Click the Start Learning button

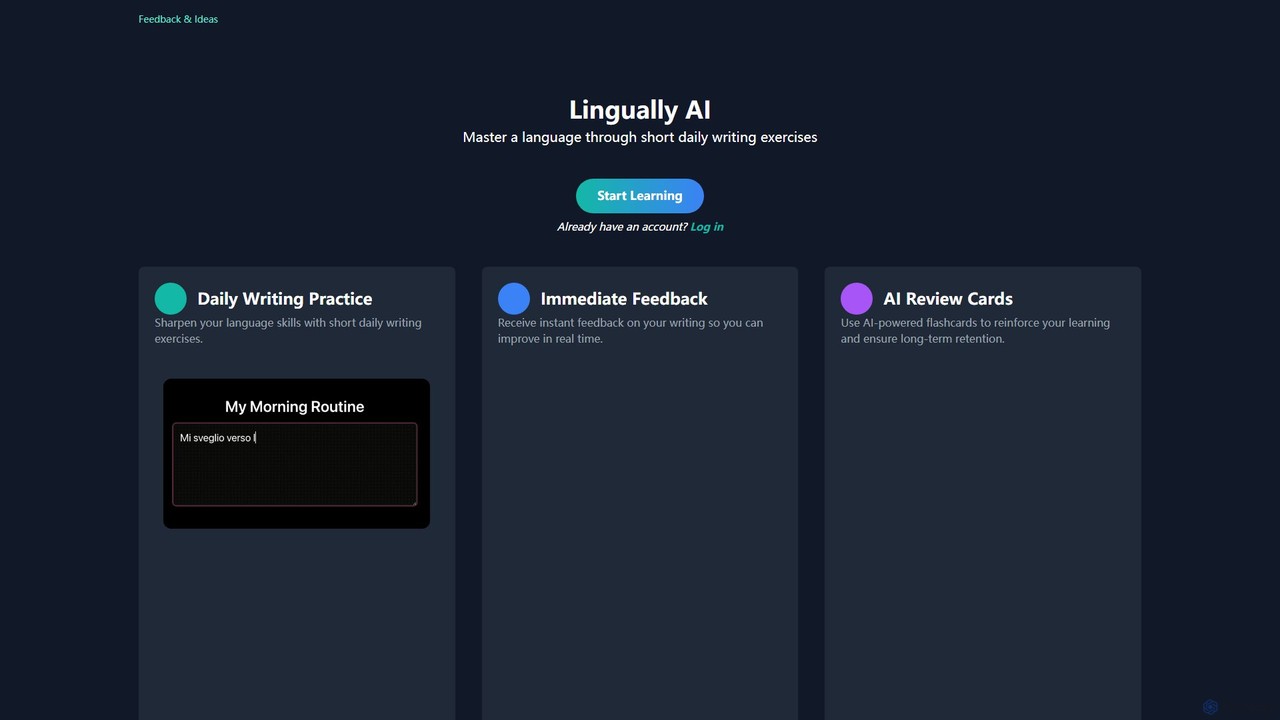[x=640, y=196]
